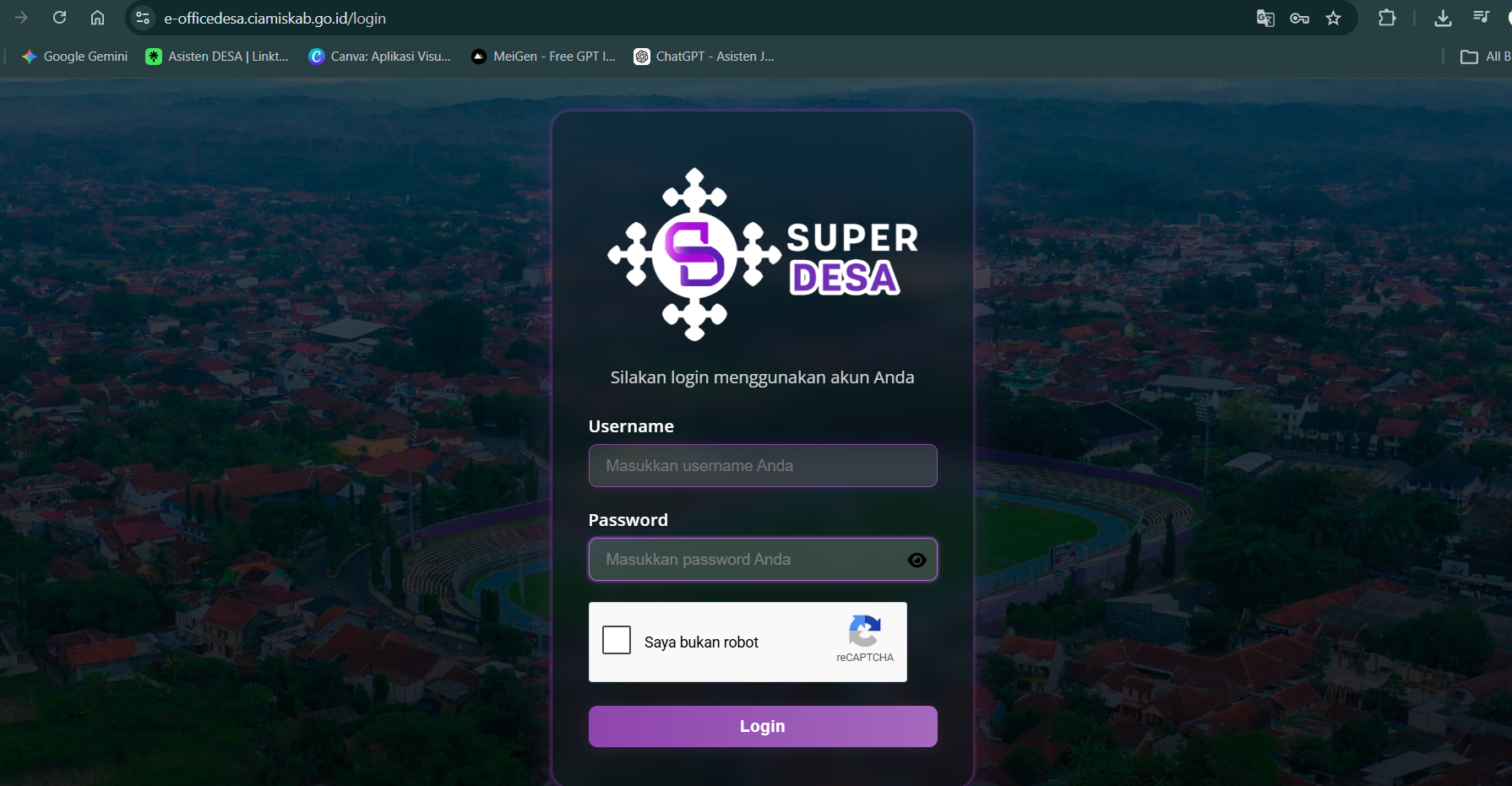Open site information icon in address bar

142,18
